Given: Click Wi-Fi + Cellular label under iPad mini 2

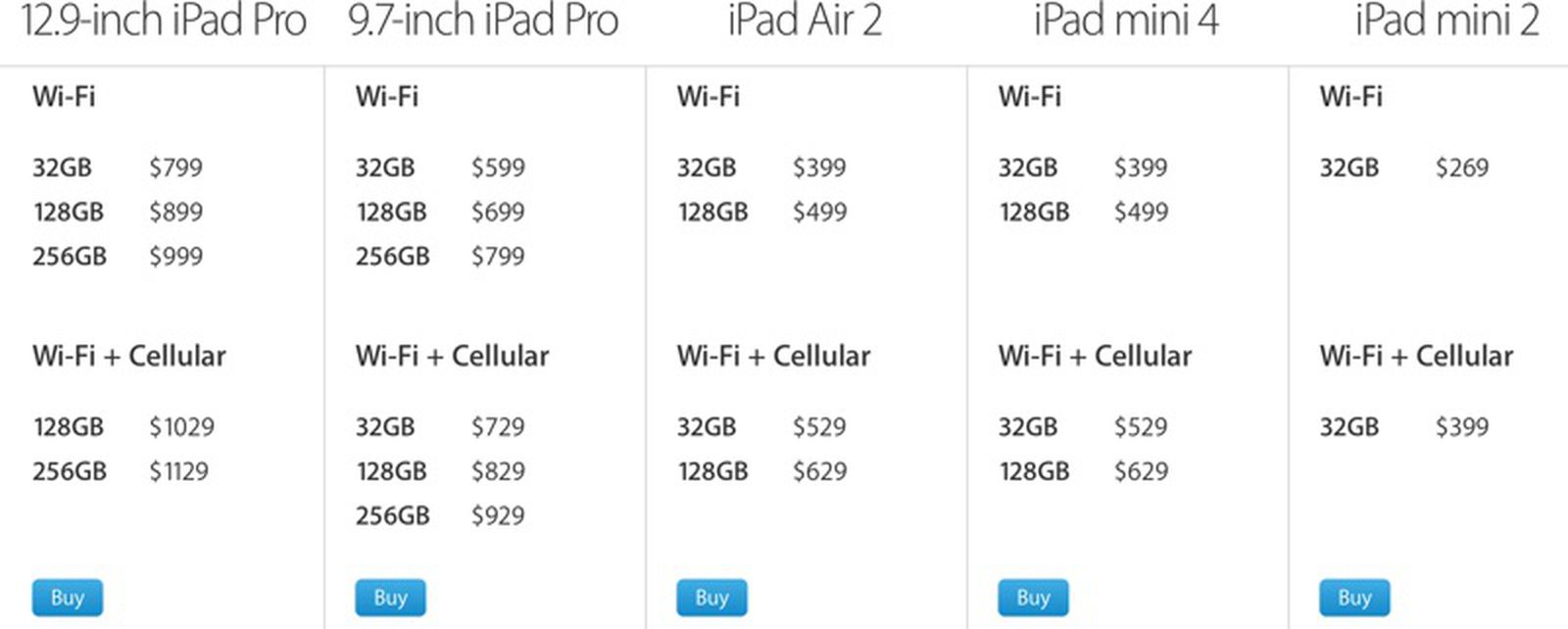Looking at the screenshot, I should (1416, 356).
